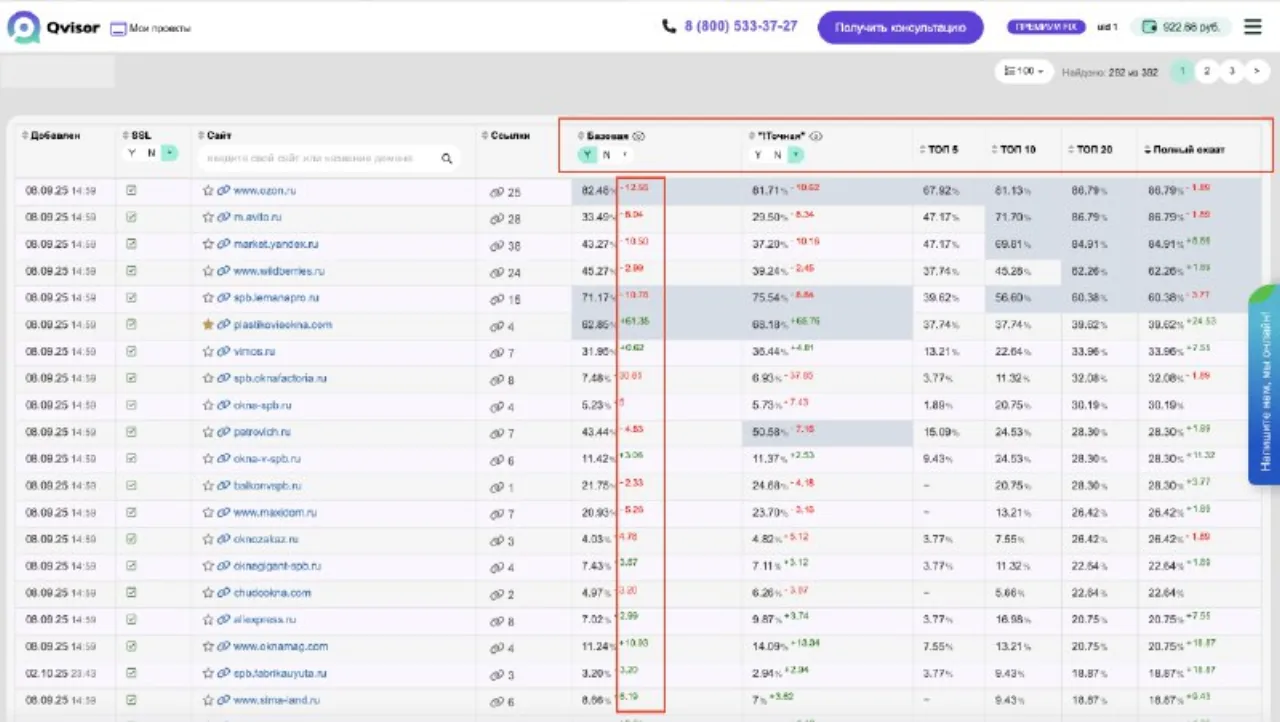Open the online chat side tab
Screen dimensions: 1280x722
click(1264, 386)
